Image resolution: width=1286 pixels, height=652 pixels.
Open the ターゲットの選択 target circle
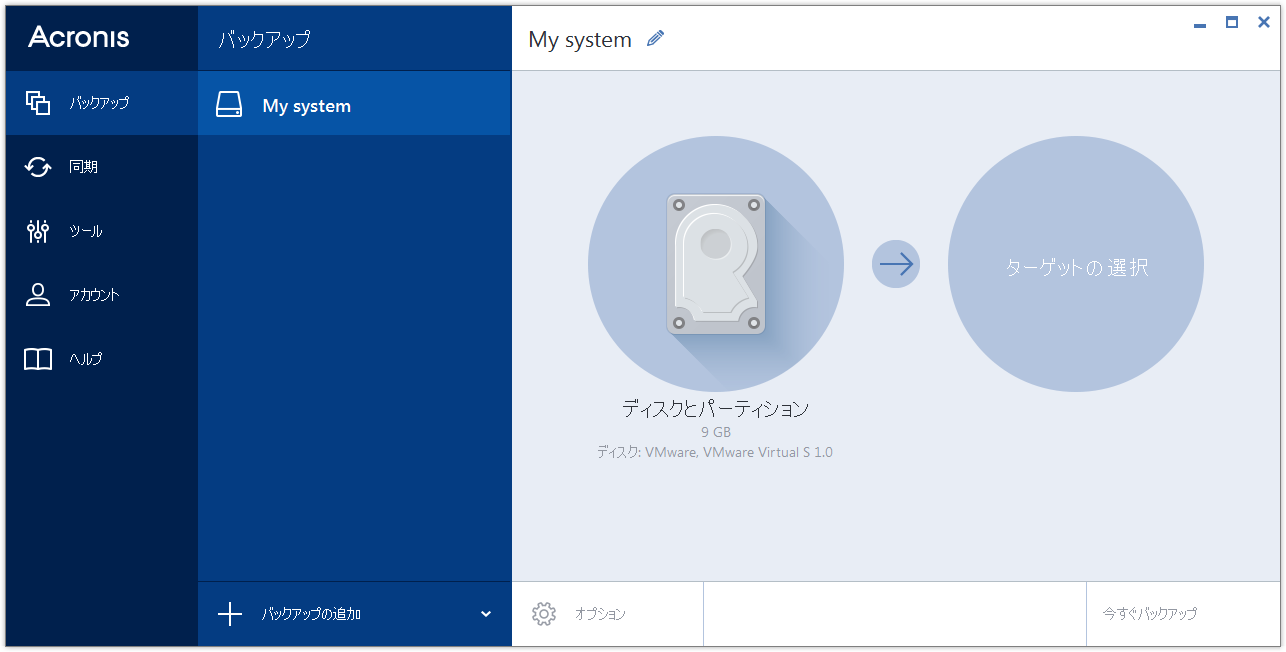coord(1076,264)
